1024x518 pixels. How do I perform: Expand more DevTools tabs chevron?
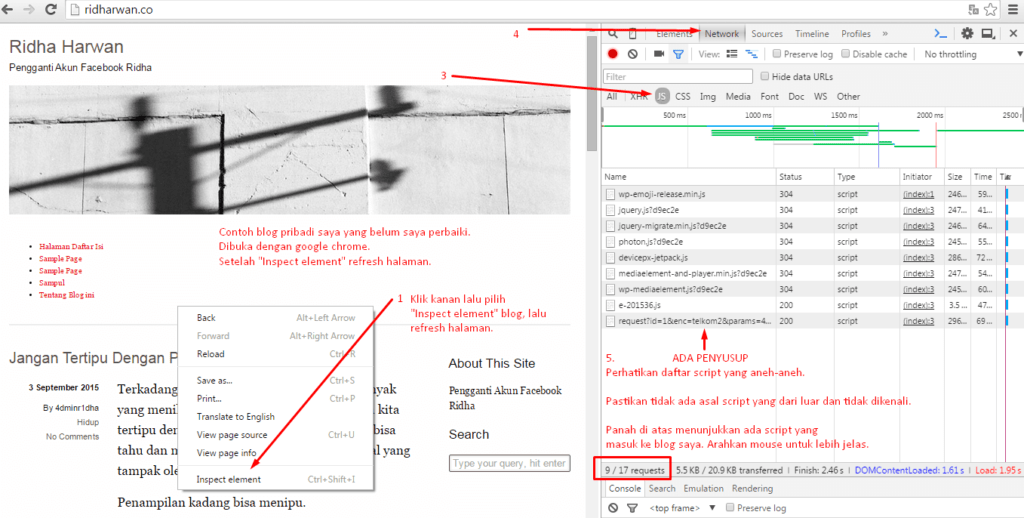[885, 34]
